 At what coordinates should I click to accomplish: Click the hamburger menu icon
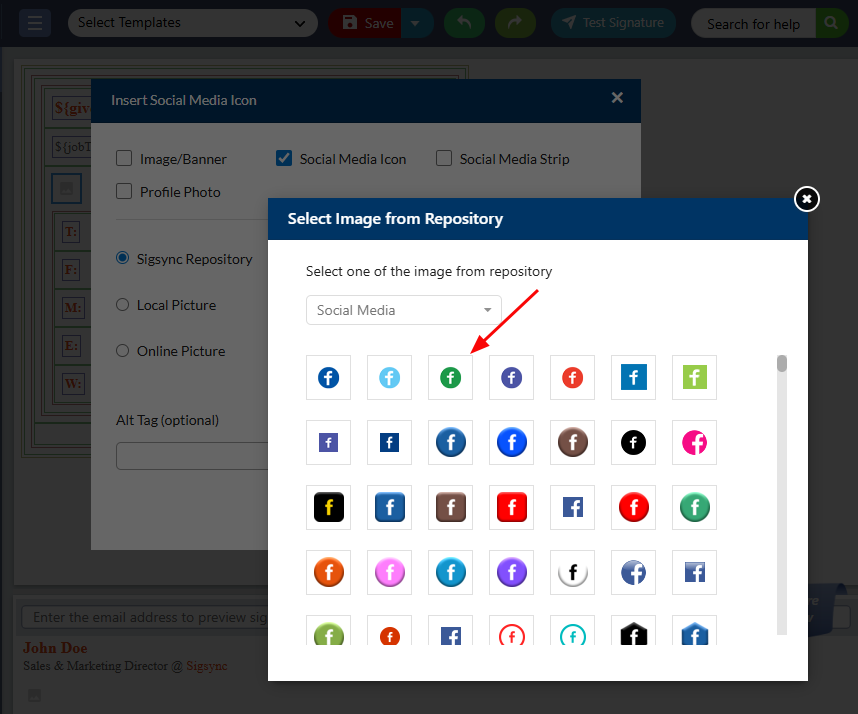tap(35, 23)
